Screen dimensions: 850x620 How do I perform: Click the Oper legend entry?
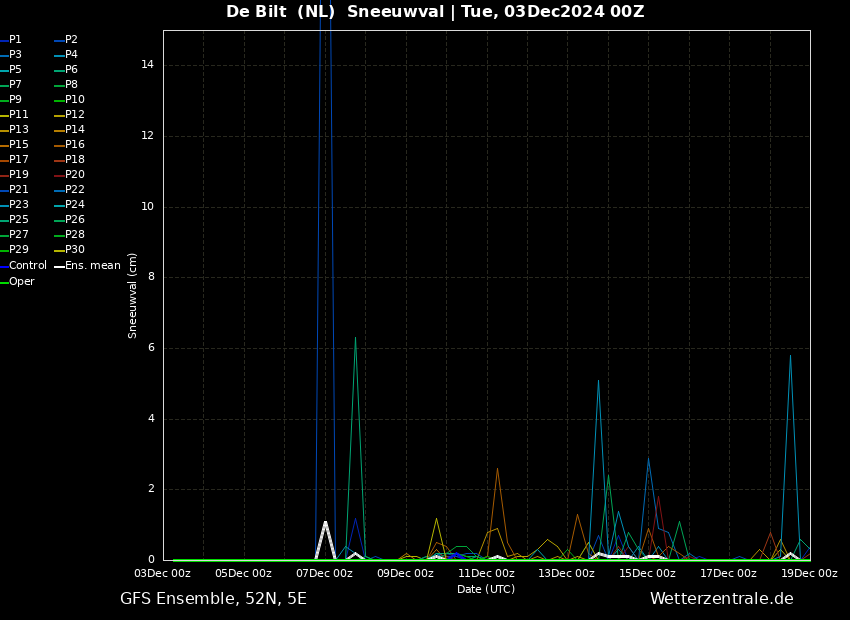tap(17, 281)
